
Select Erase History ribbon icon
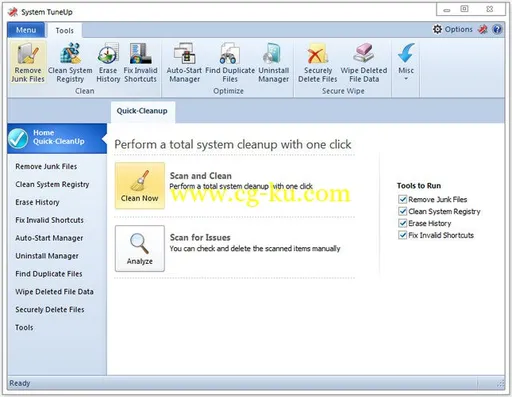click(108, 62)
